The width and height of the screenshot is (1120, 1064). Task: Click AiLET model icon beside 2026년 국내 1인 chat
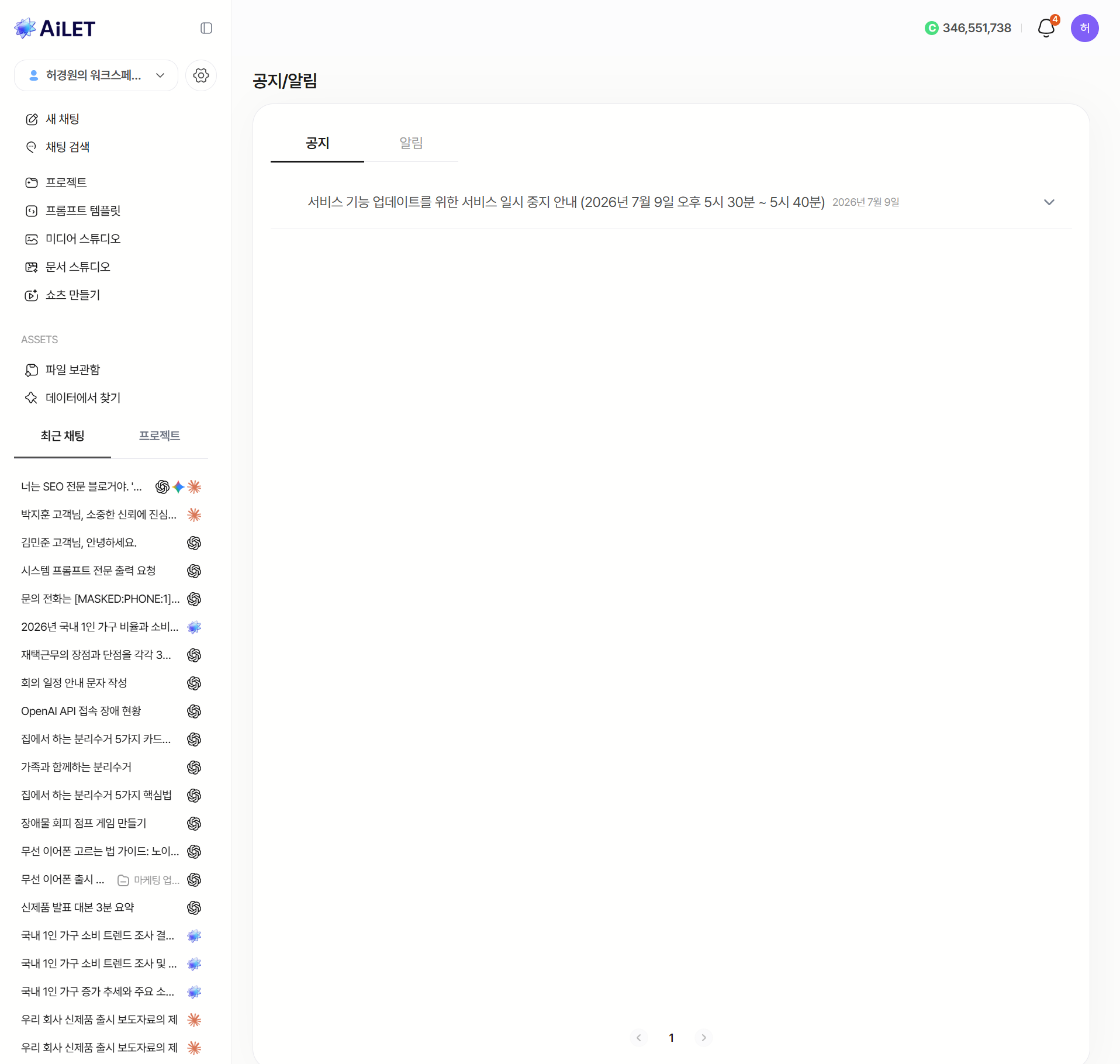coord(194,627)
